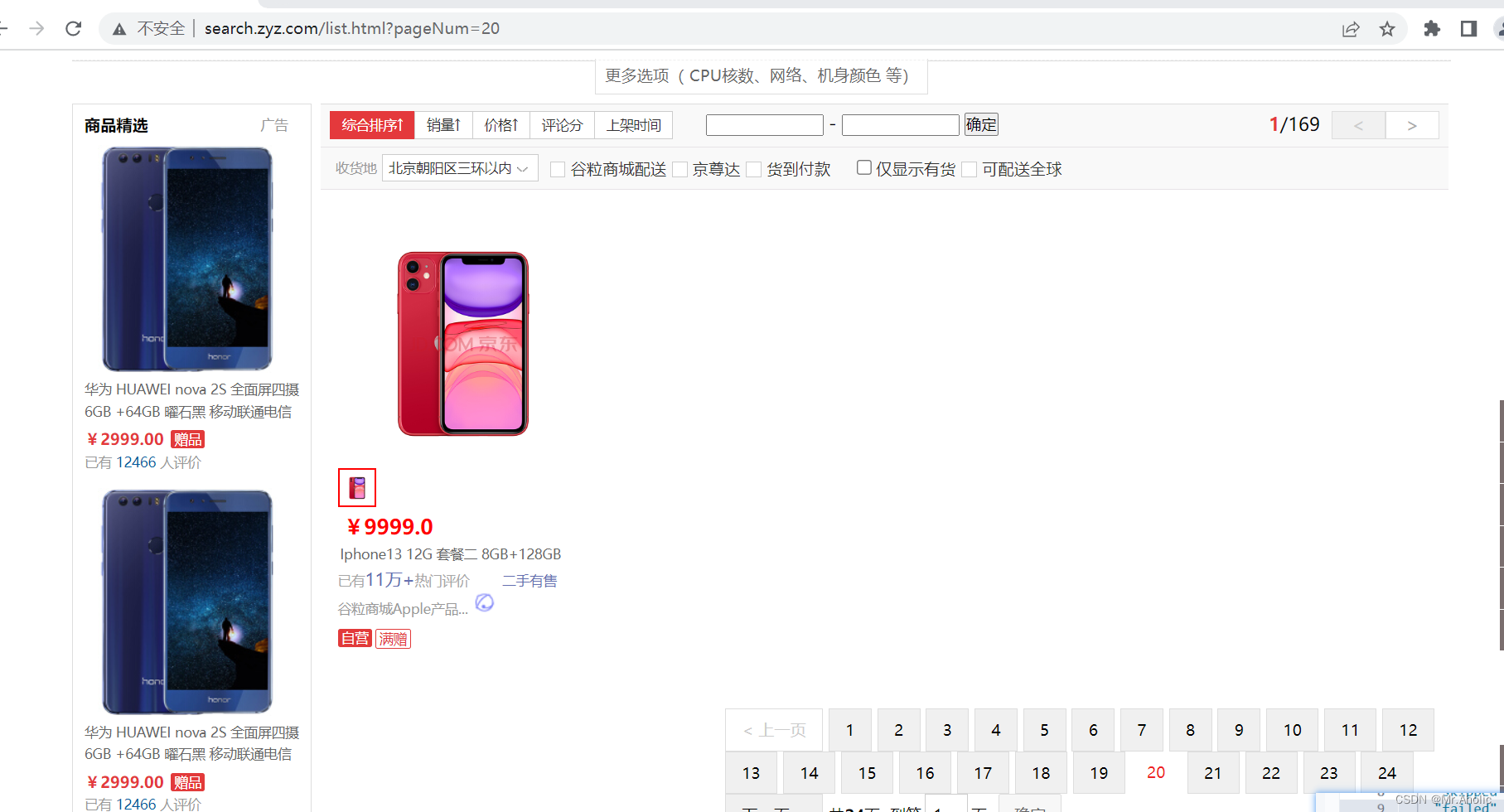Go to page 24 in pagination
This screenshot has width=1504, height=812.
coord(1387,773)
